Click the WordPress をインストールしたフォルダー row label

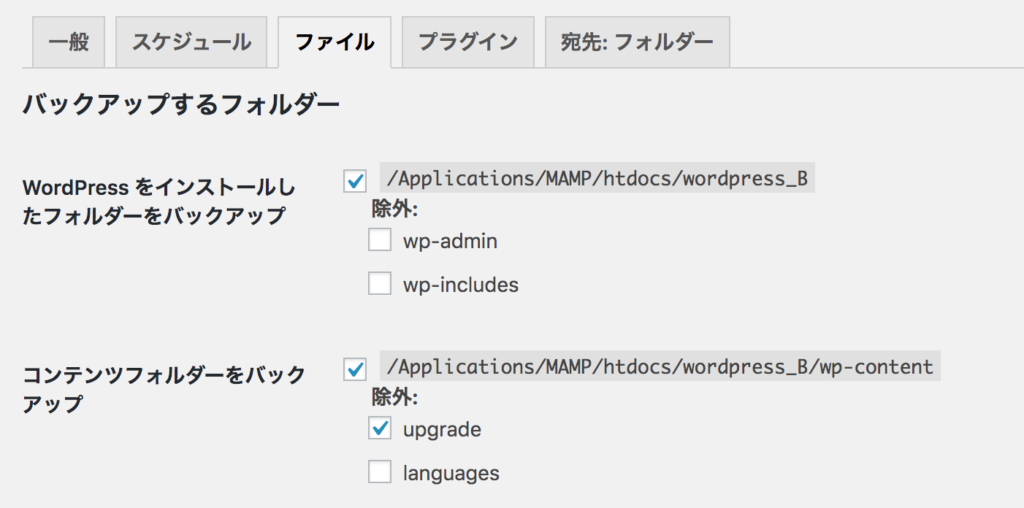(159, 202)
